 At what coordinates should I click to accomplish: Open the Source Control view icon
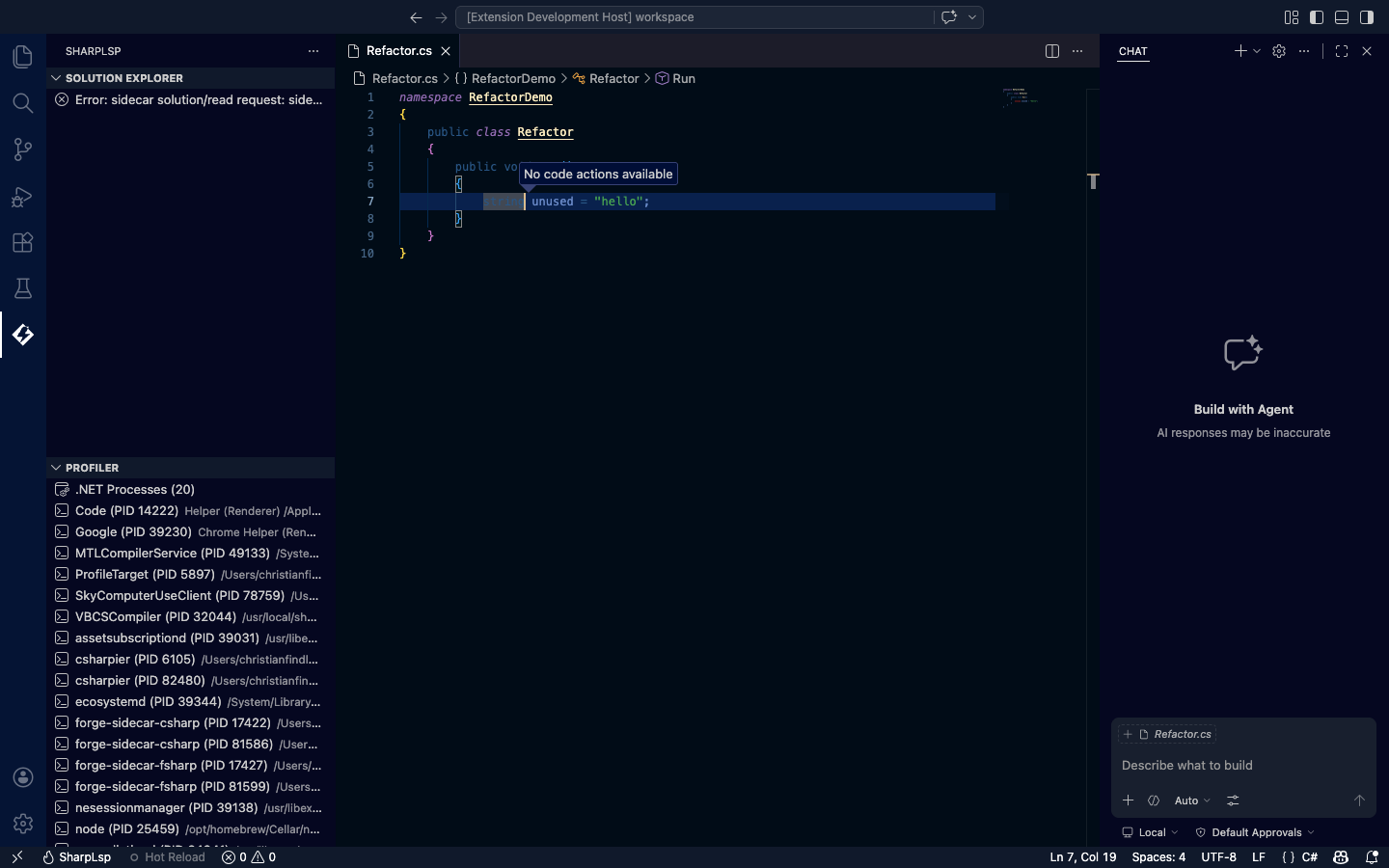[x=23, y=149]
